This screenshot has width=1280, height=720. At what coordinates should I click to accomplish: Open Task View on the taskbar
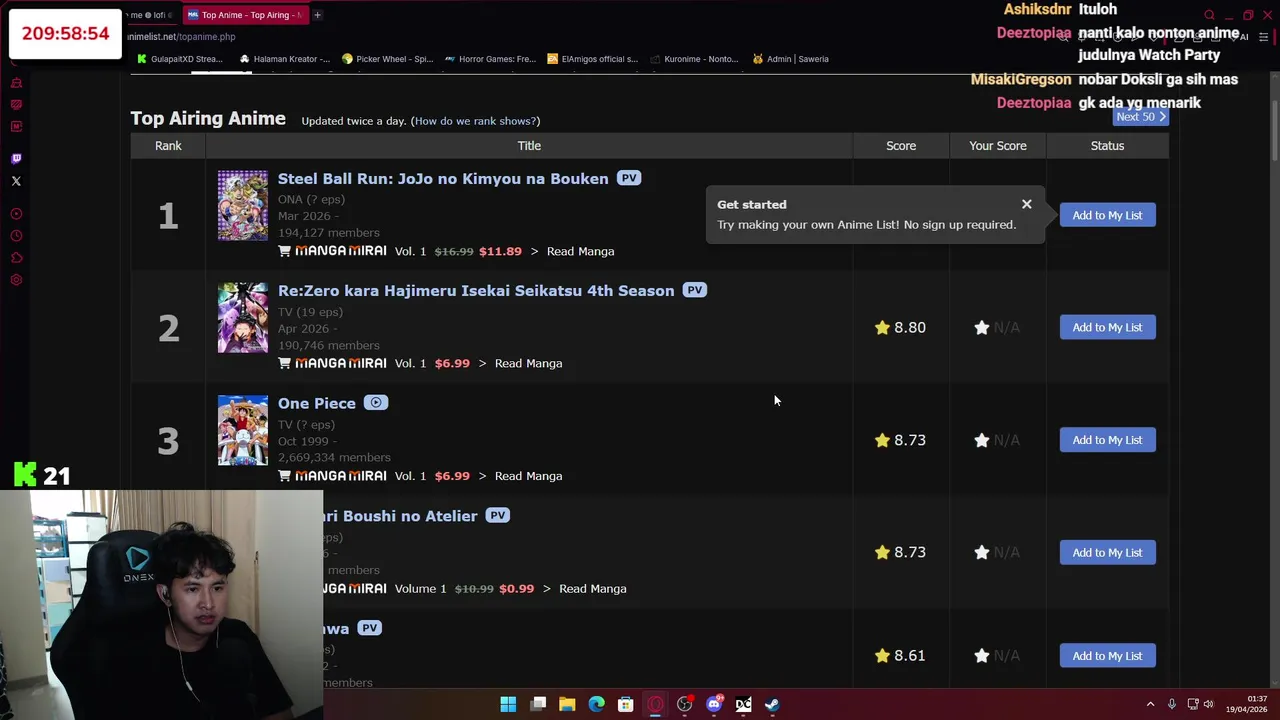[538, 704]
